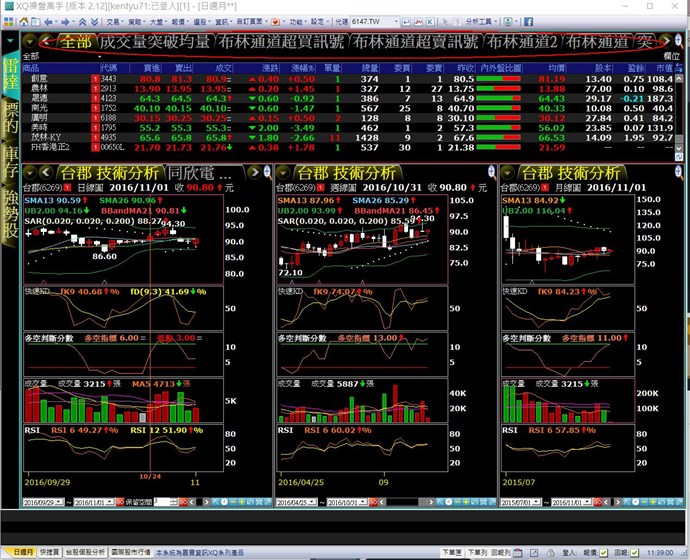Select the 強勢股 sidebar tab
690x560 pixels.
point(11,213)
